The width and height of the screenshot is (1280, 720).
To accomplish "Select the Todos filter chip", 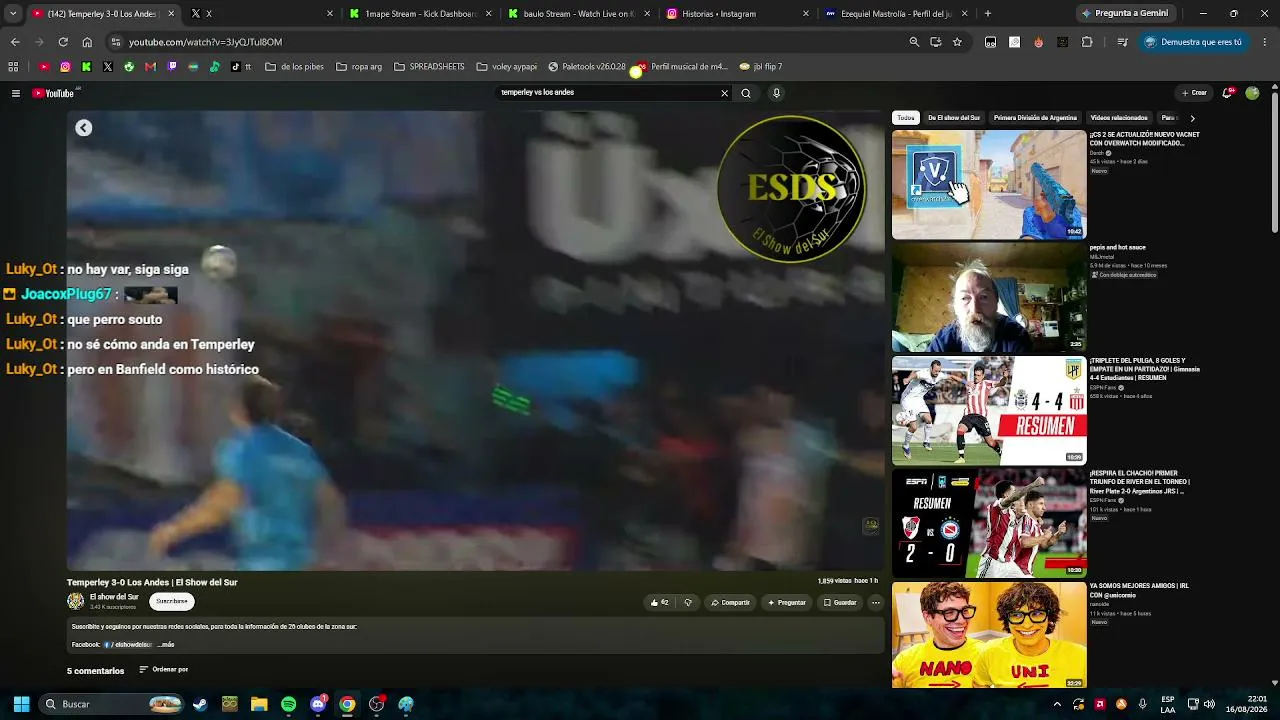I will pyautogui.click(x=906, y=118).
